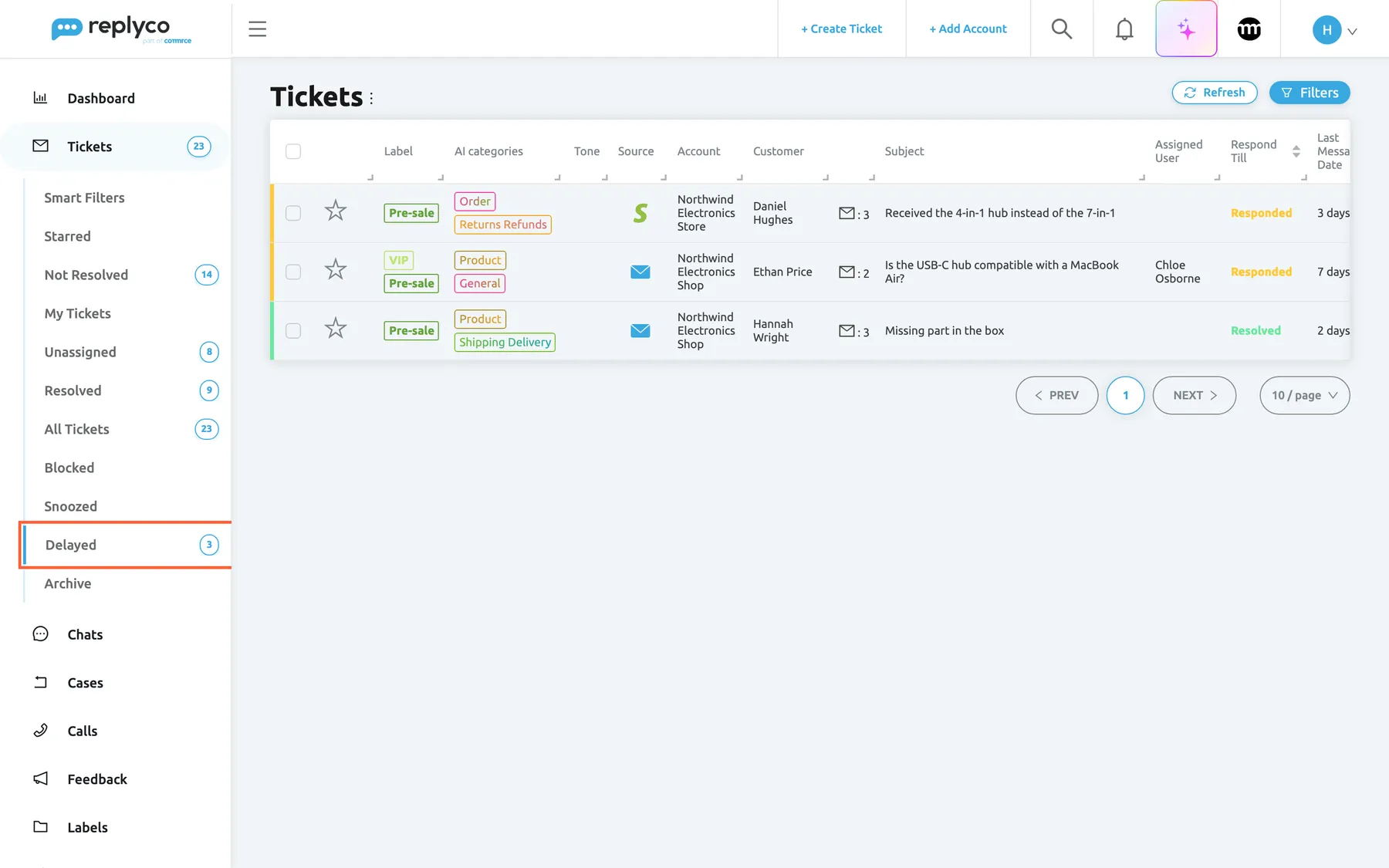
Task: Open Smart Filters view
Action: 84,198
